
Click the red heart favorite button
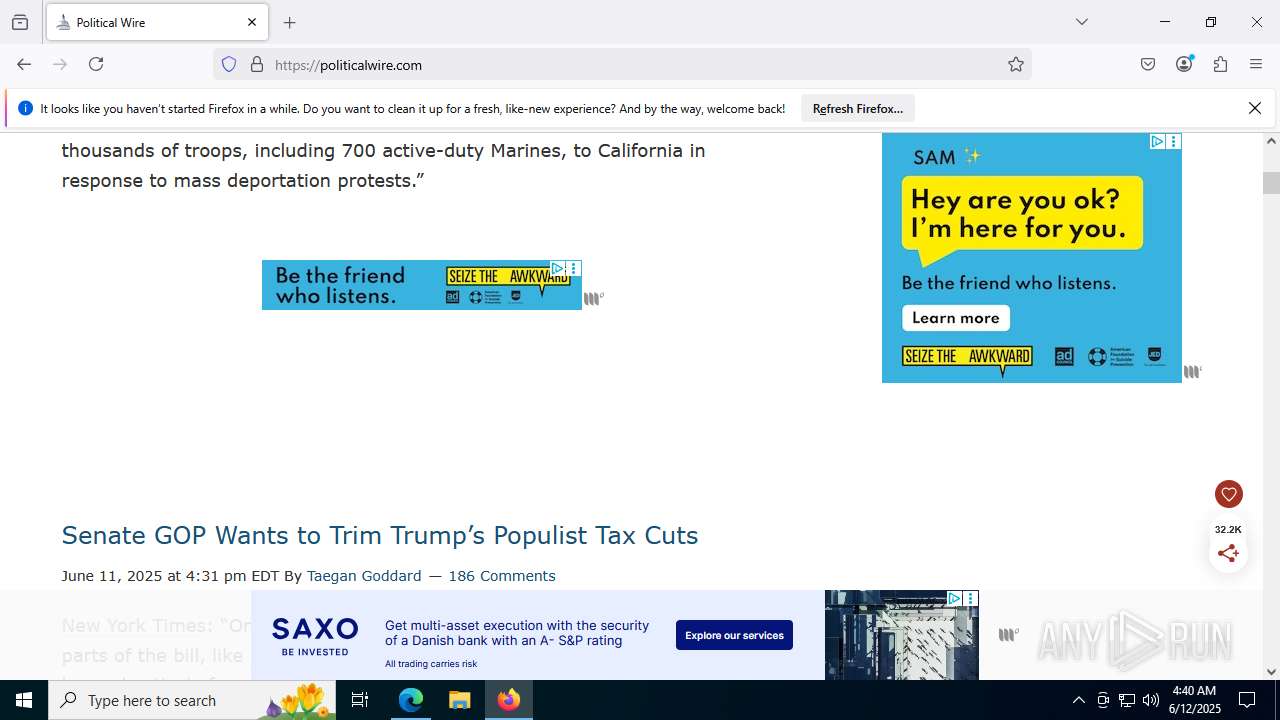click(1229, 494)
